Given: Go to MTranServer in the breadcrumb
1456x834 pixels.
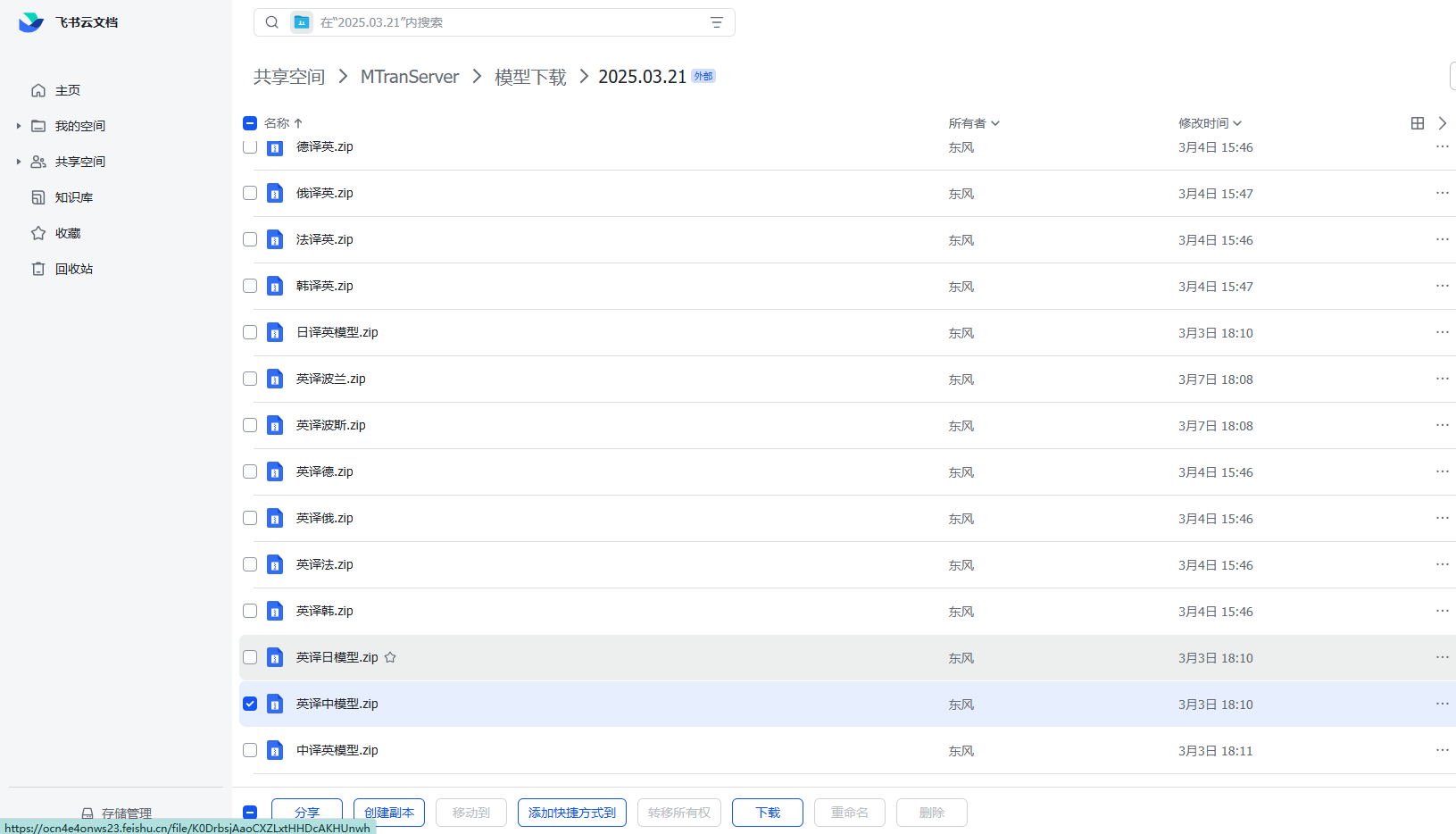Looking at the screenshot, I should coord(410,77).
